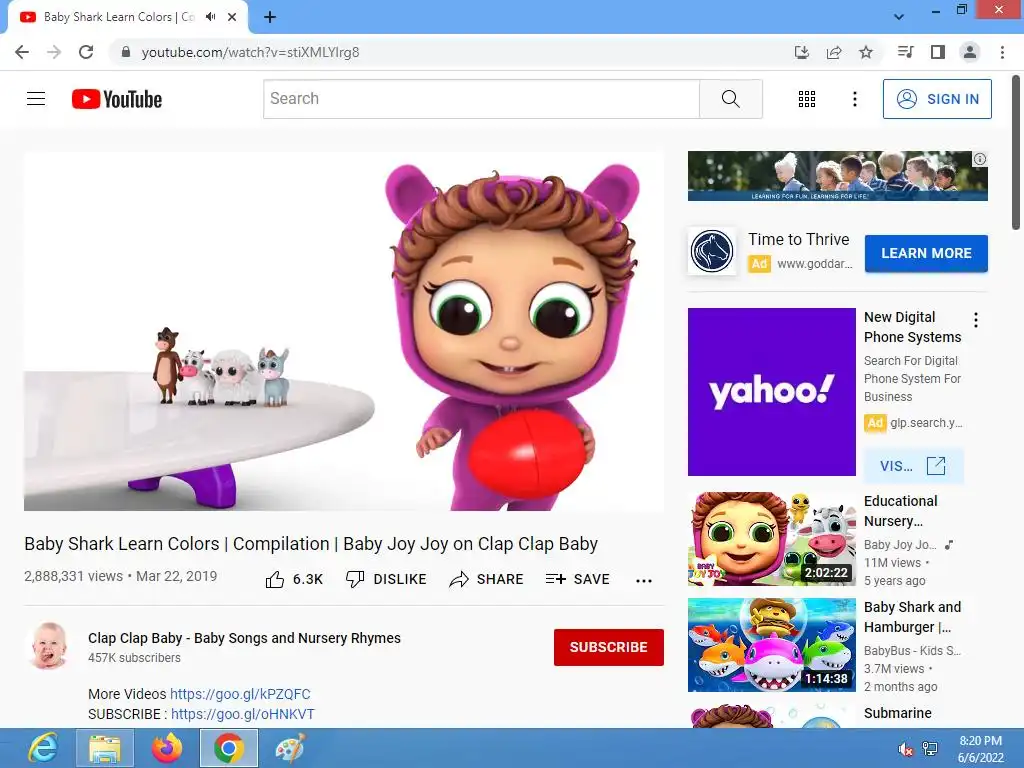
Task: Open Paint from taskbar
Action: tap(290, 748)
